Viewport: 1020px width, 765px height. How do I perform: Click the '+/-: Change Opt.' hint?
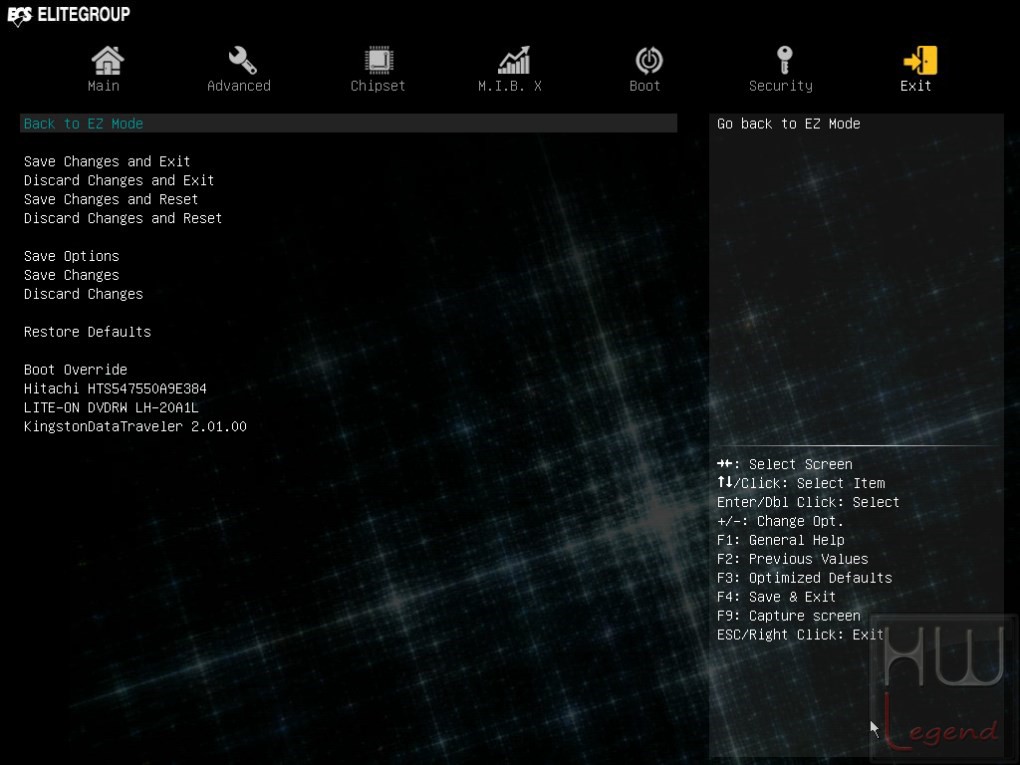click(x=780, y=521)
